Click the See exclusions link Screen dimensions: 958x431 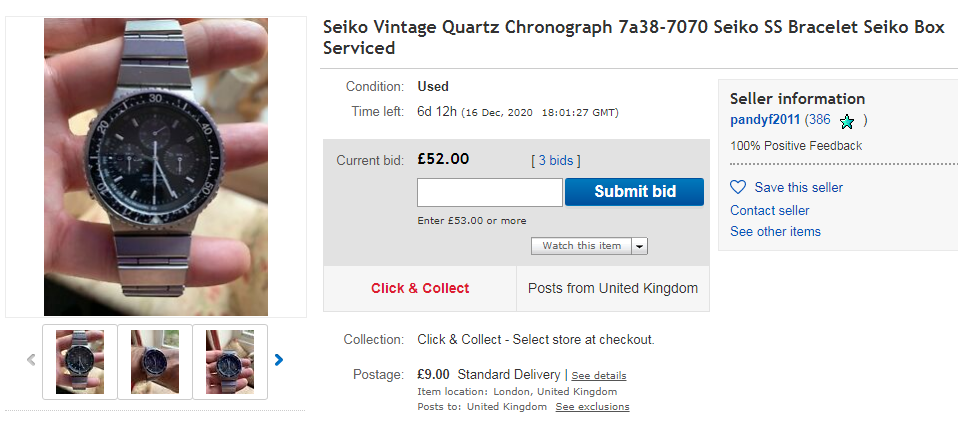[592, 407]
